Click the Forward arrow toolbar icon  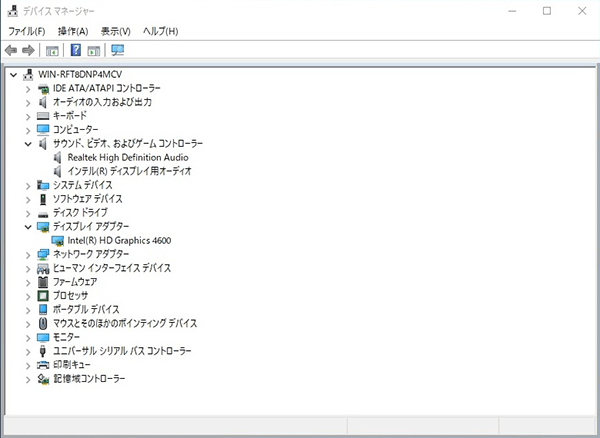(x=28, y=50)
